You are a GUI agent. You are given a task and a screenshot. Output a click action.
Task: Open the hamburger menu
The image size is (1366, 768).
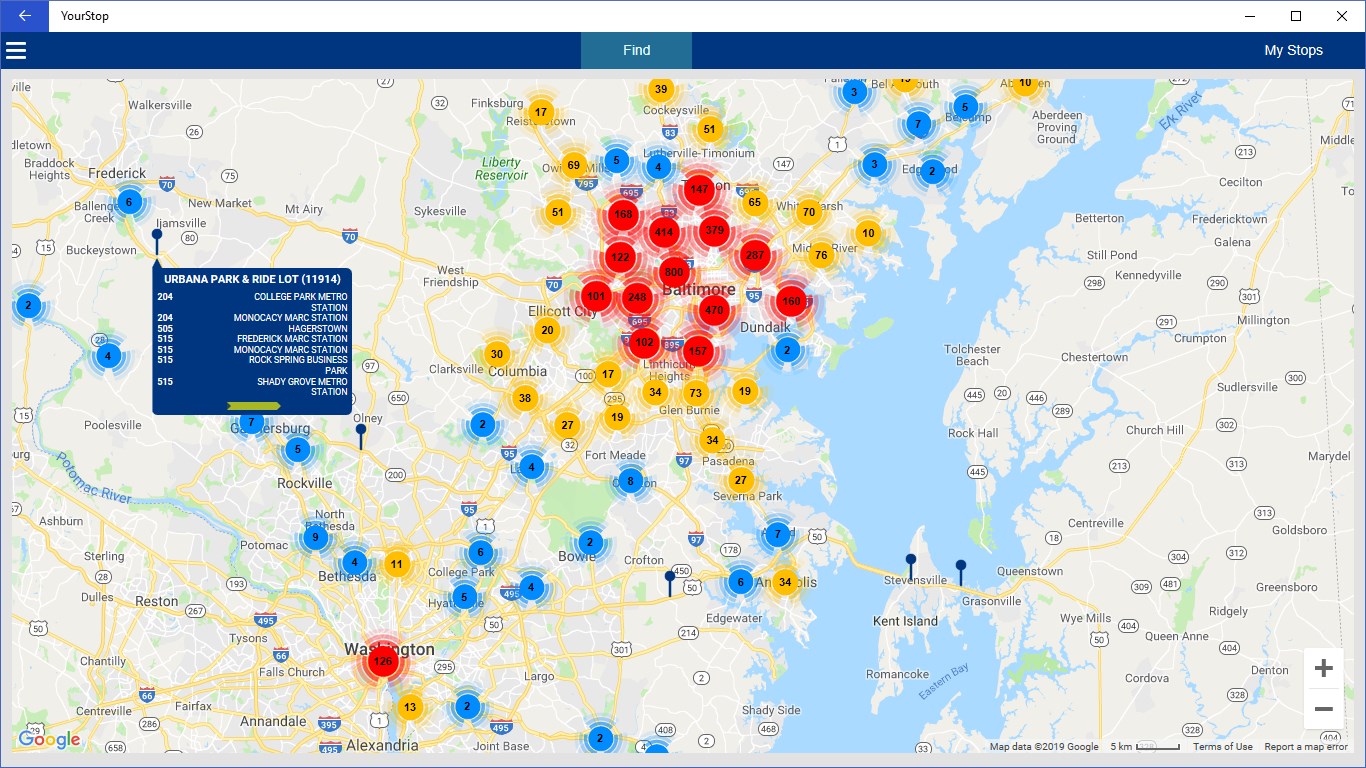pyautogui.click(x=16, y=50)
